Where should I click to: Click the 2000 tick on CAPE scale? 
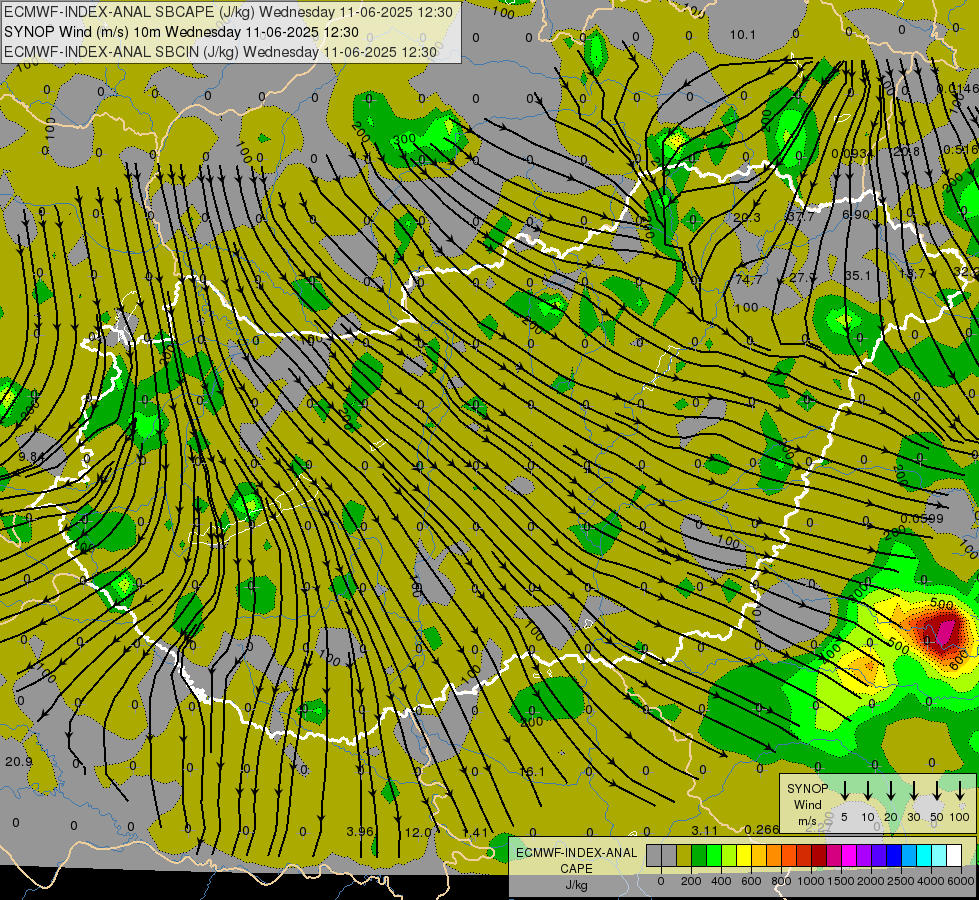pos(871,881)
